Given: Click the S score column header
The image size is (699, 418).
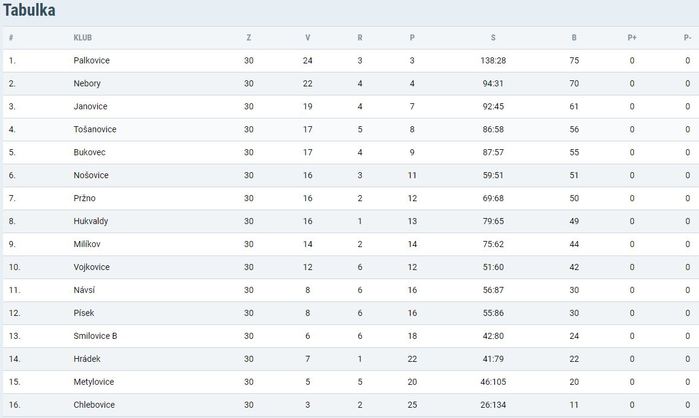Looking at the screenshot, I should click(493, 38).
